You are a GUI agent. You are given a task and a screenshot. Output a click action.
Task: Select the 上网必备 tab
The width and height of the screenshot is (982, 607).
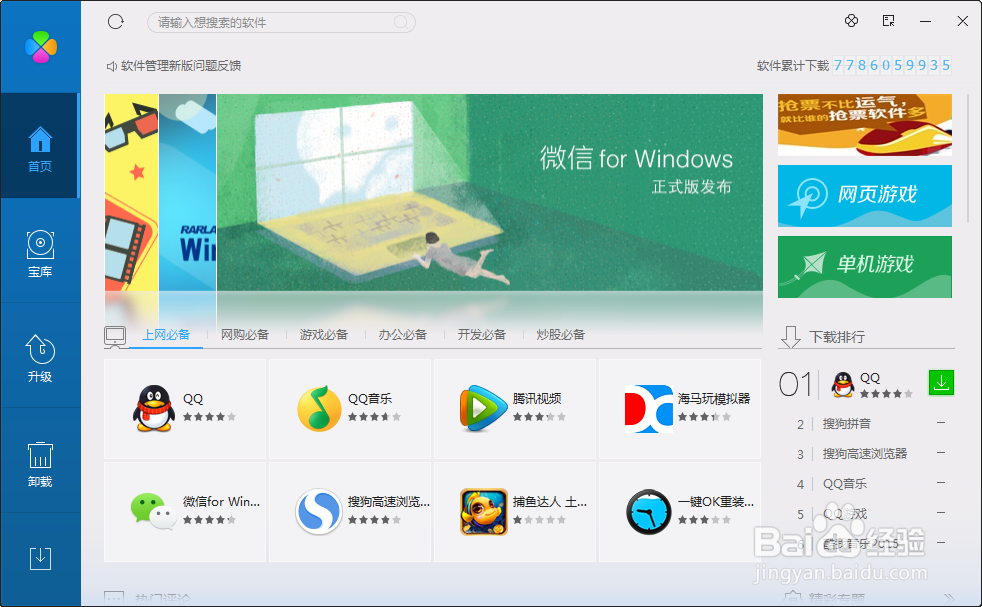(166, 335)
